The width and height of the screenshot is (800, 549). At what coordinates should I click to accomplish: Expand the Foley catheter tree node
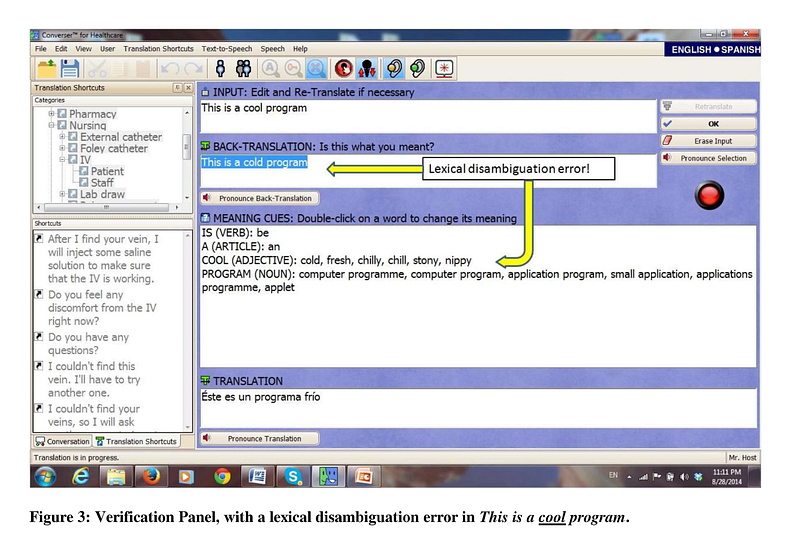click(x=62, y=149)
